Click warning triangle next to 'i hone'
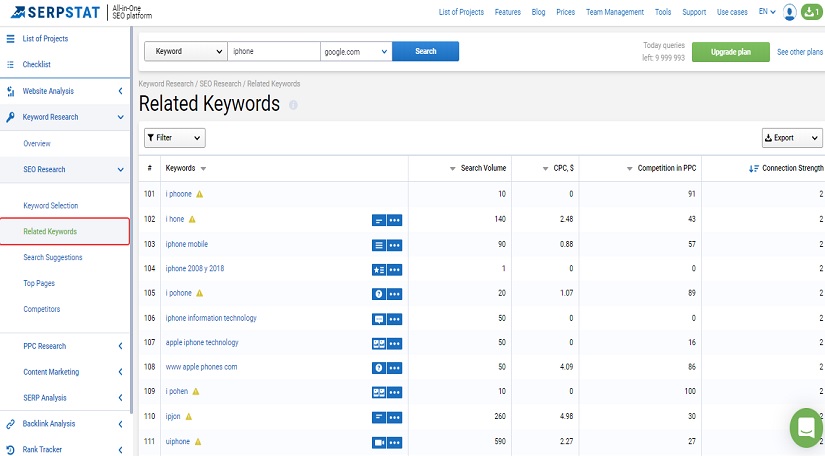The width and height of the screenshot is (825, 456). click(192, 219)
